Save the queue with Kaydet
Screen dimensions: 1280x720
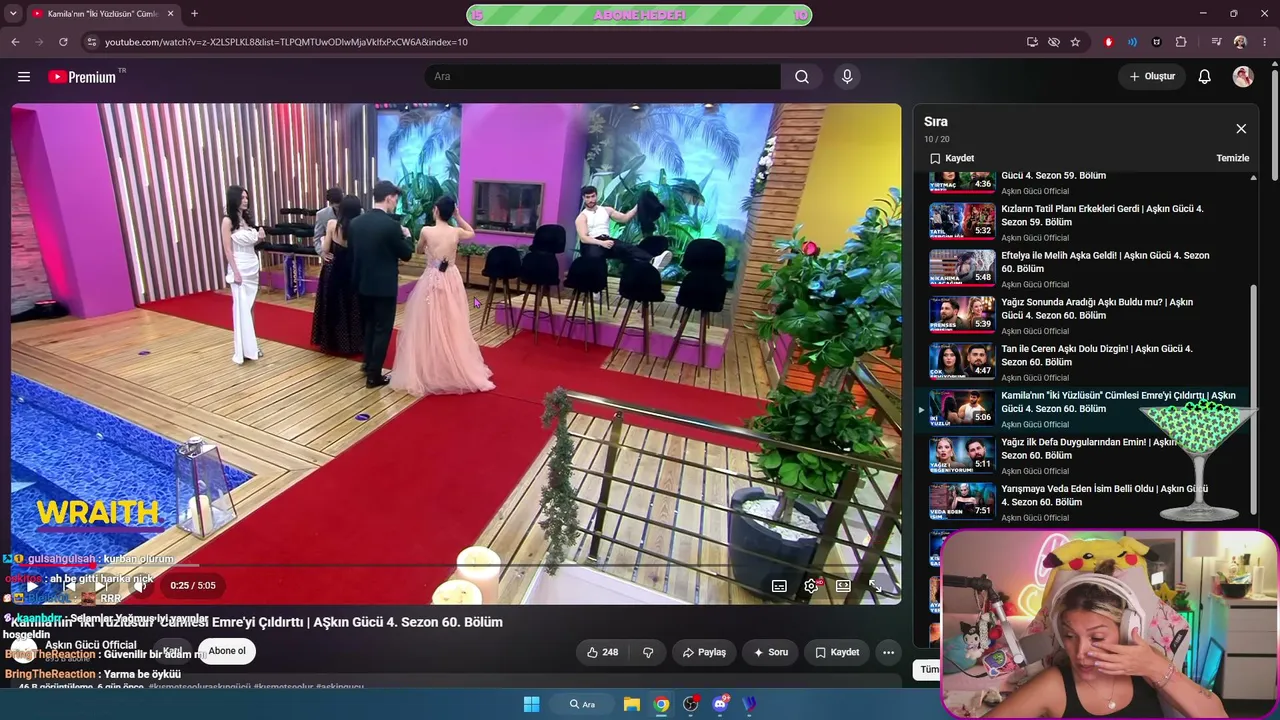(952, 158)
